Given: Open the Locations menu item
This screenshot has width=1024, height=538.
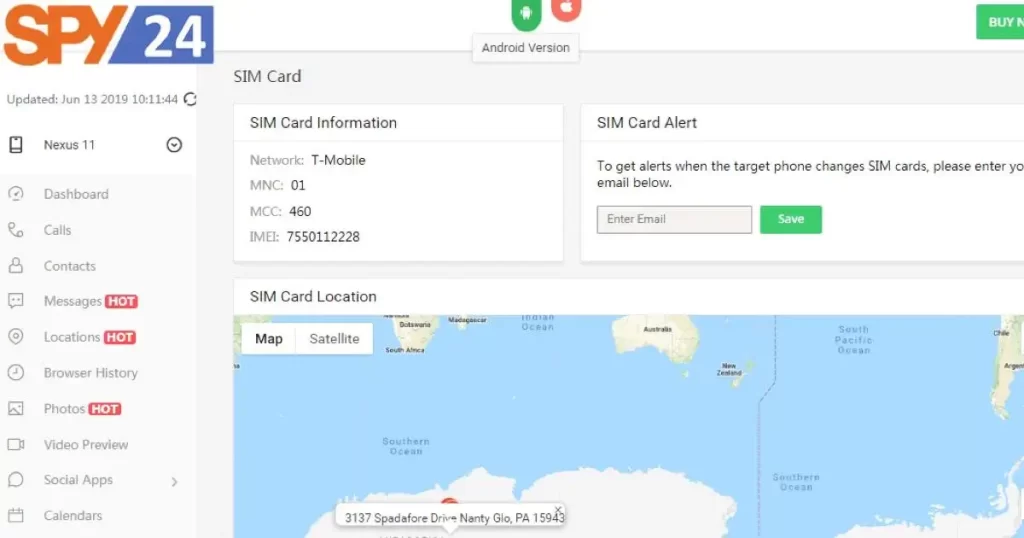Looking at the screenshot, I should pyautogui.click(x=72, y=337).
